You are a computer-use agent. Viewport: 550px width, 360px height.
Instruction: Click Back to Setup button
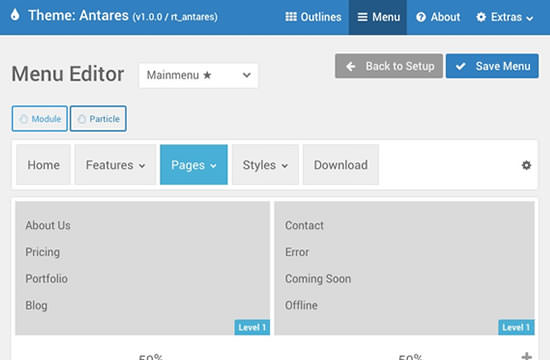pyautogui.click(x=389, y=66)
